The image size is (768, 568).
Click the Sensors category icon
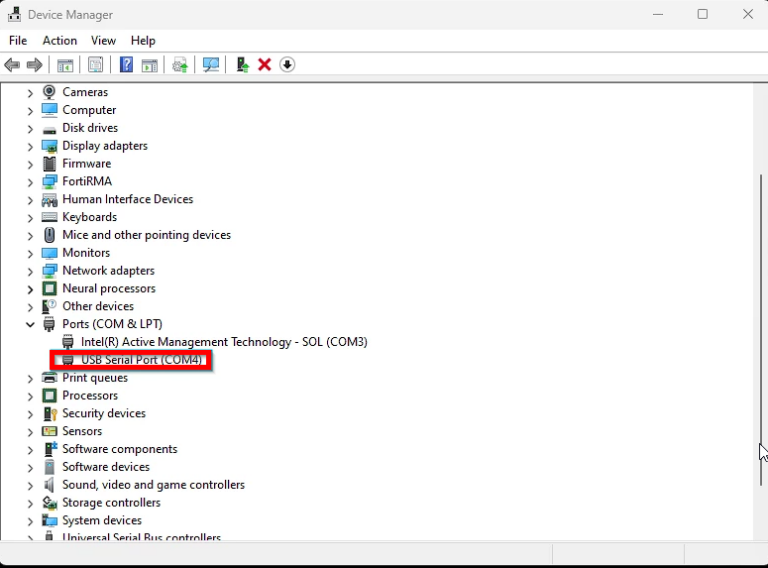[49, 431]
